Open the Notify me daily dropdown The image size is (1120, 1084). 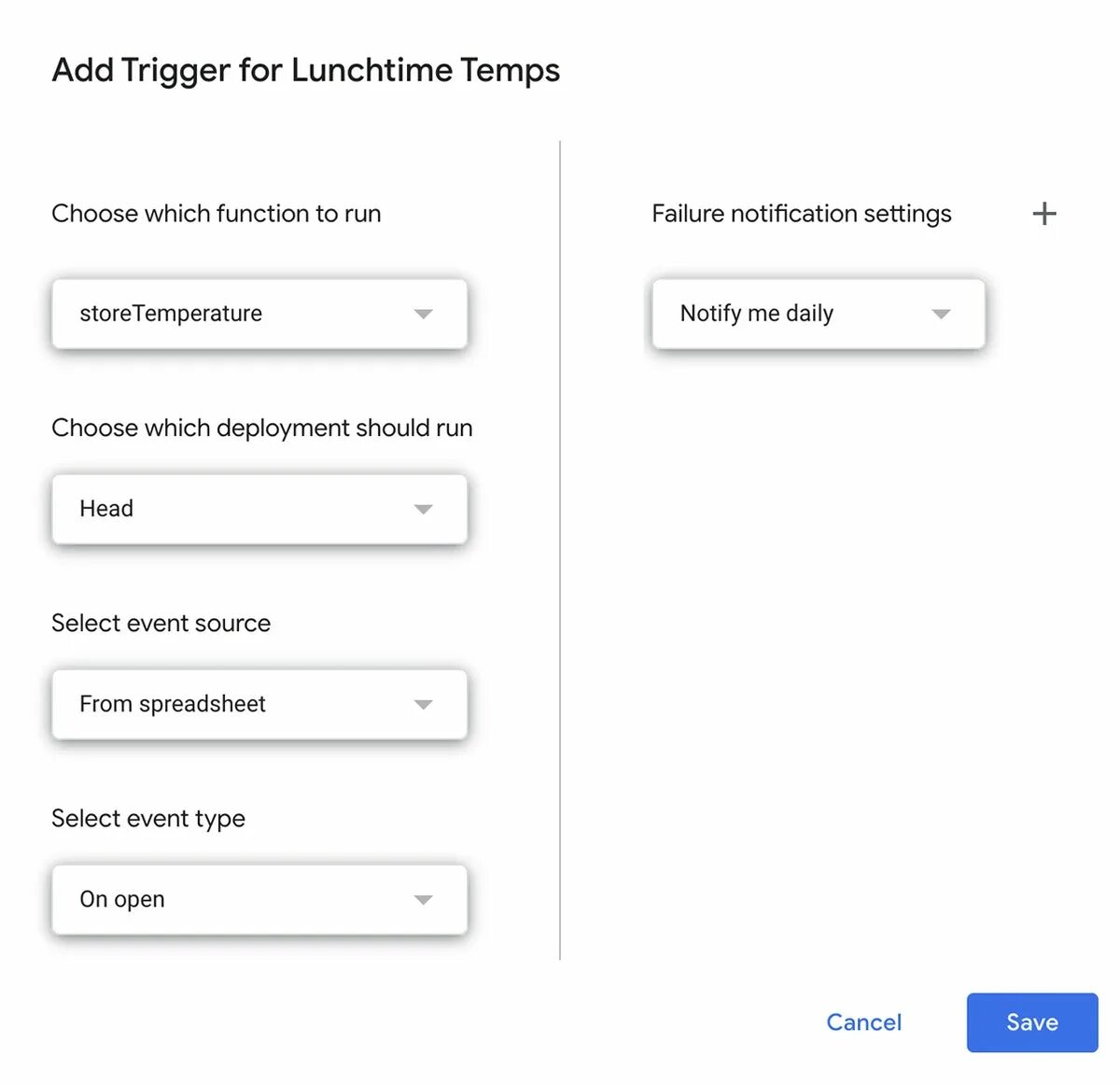pos(818,314)
